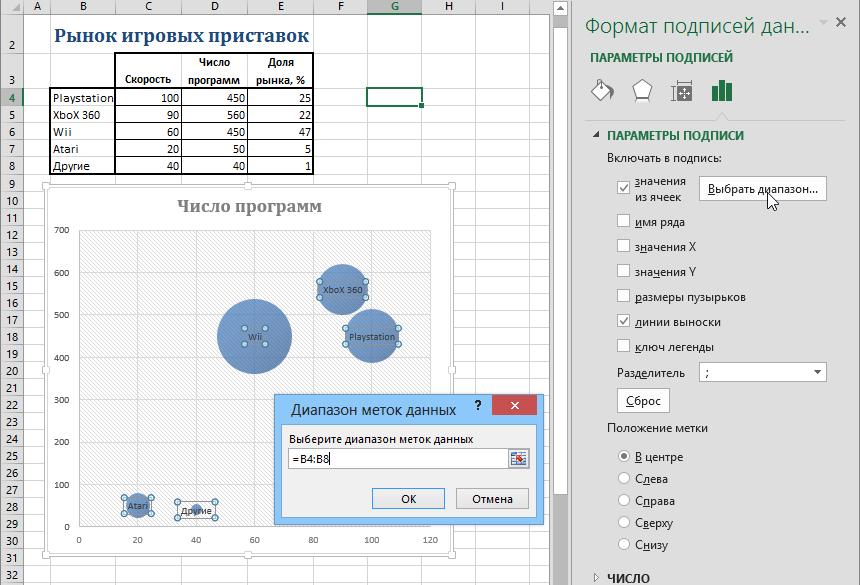Viewport: 860px width, 585px height.
Task: Select row header 10
Action: [12, 201]
